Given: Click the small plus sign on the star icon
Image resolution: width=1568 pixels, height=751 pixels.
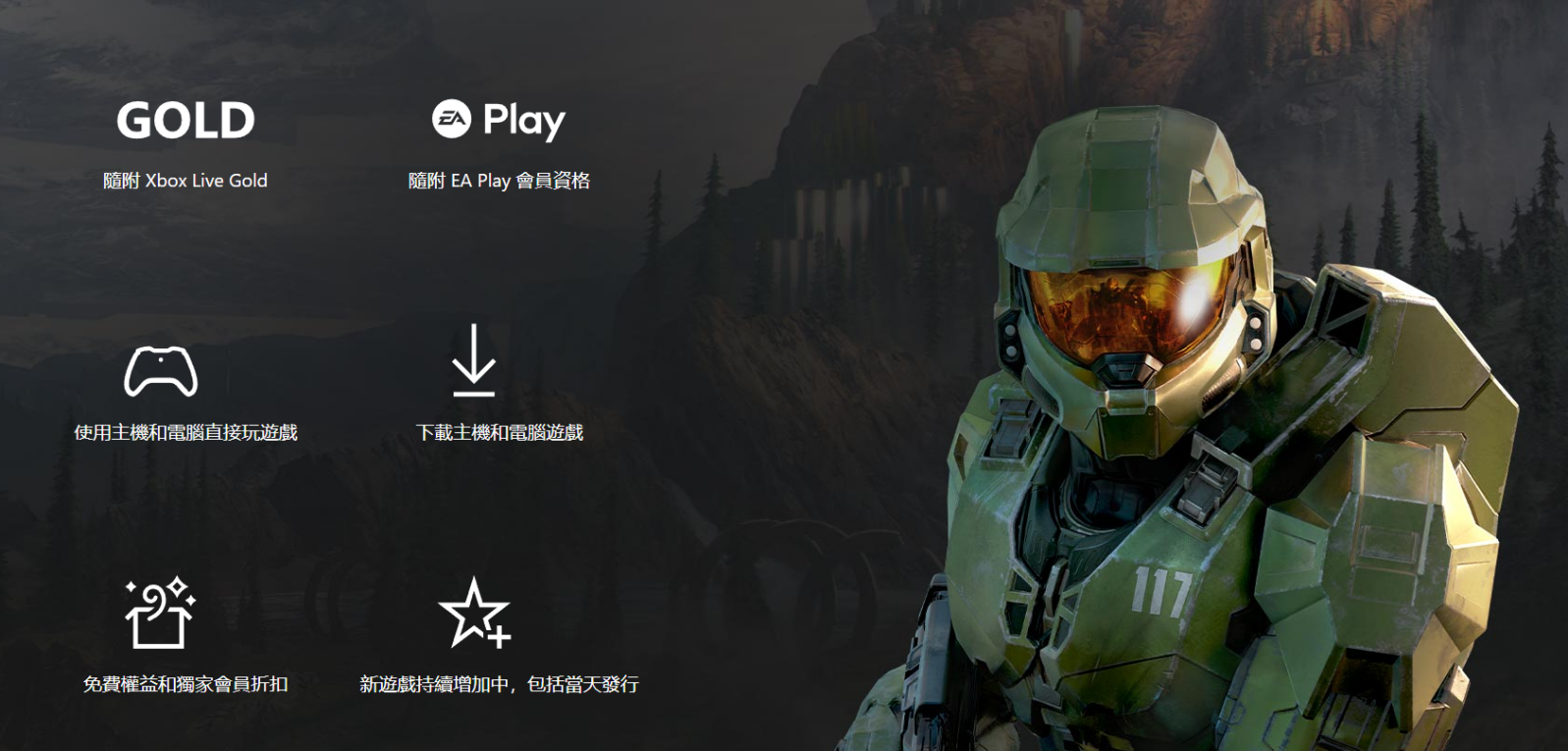Looking at the screenshot, I should tap(499, 637).
